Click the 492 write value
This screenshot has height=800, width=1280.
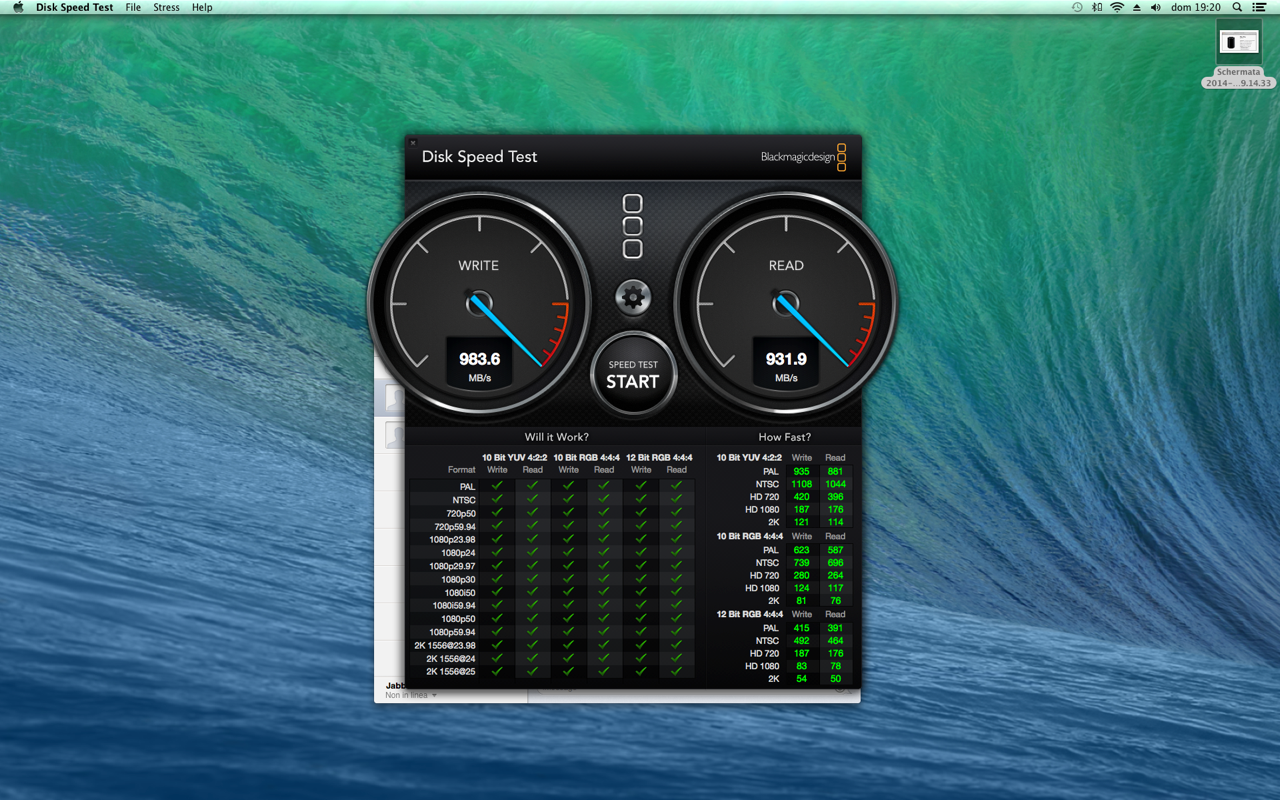tap(801, 641)
